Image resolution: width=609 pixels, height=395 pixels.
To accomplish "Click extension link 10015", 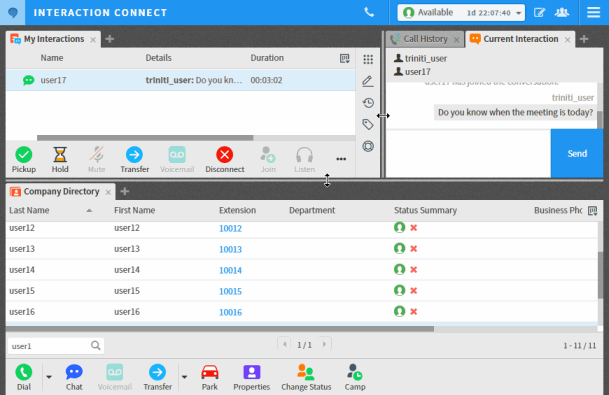I will pyautogui.click(x=230, y=291).
